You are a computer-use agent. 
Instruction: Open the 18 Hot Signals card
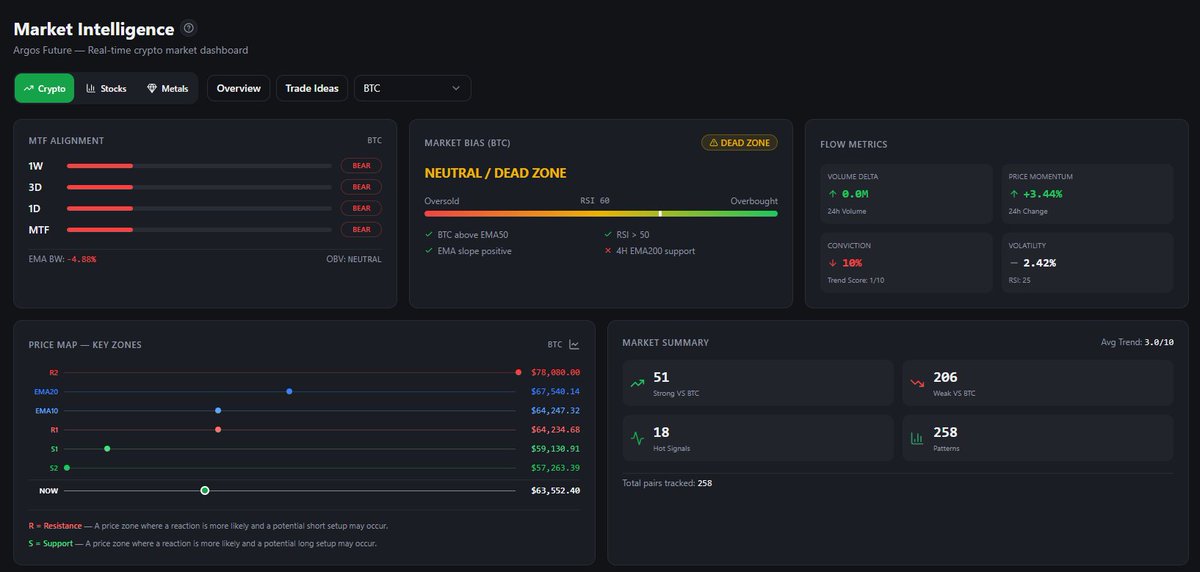coord(758,438)
